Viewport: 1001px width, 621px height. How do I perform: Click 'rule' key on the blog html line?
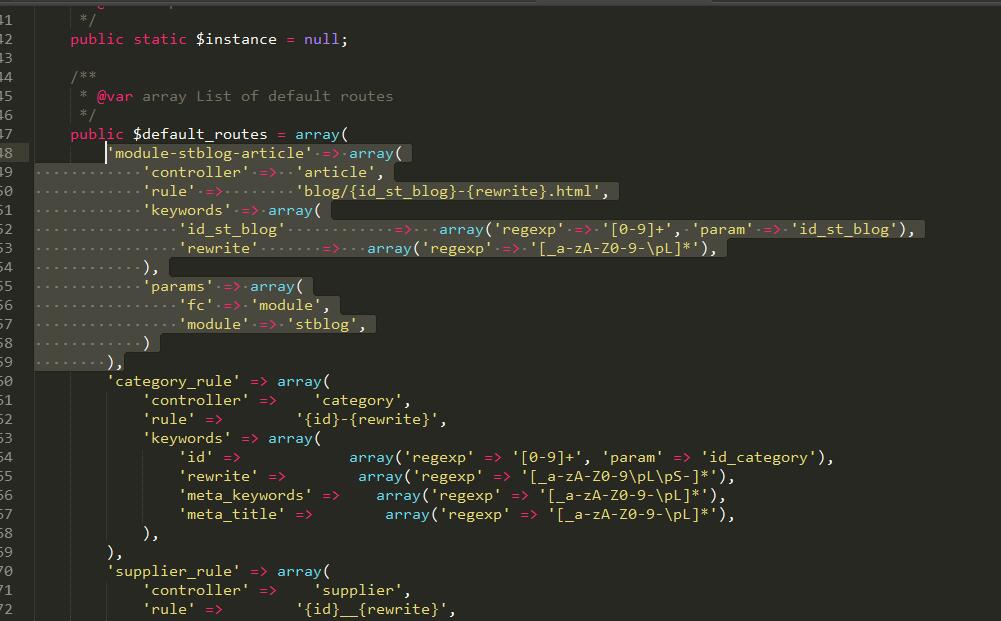(169, 191)
